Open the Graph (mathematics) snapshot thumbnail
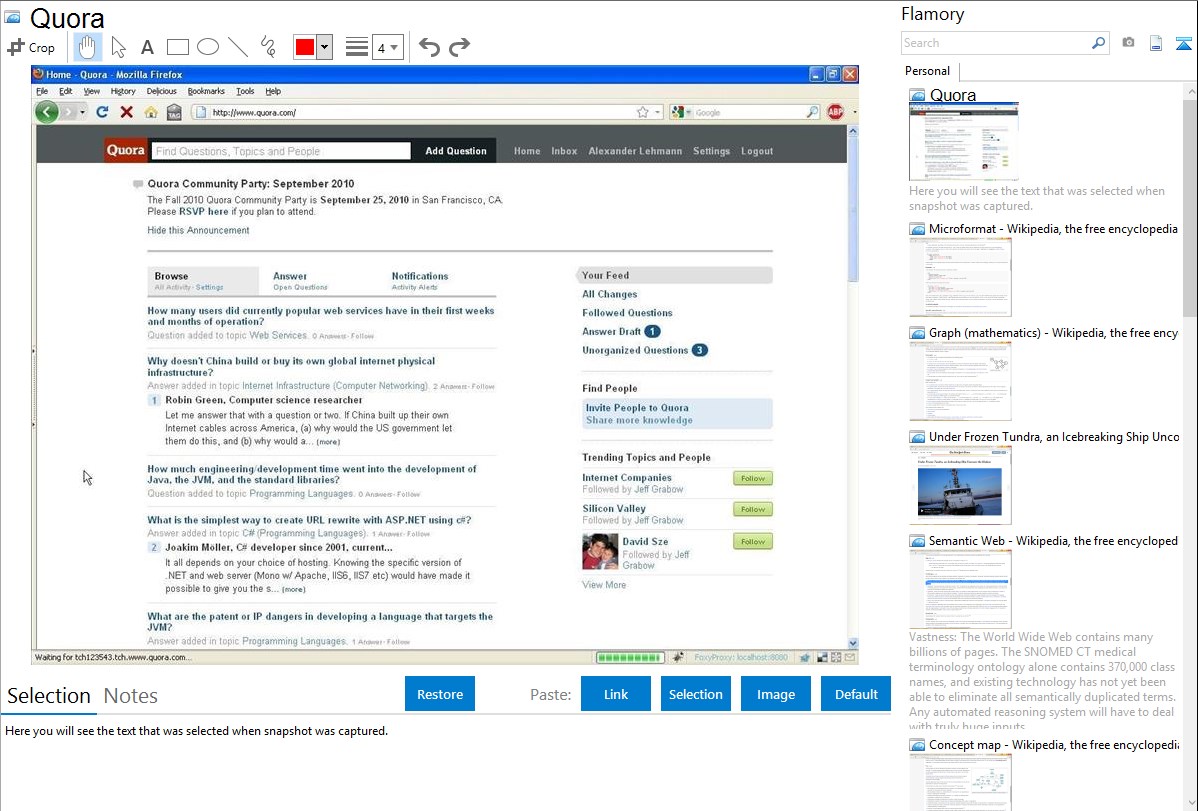This screenshot has height=811, width=1198. 960,381
